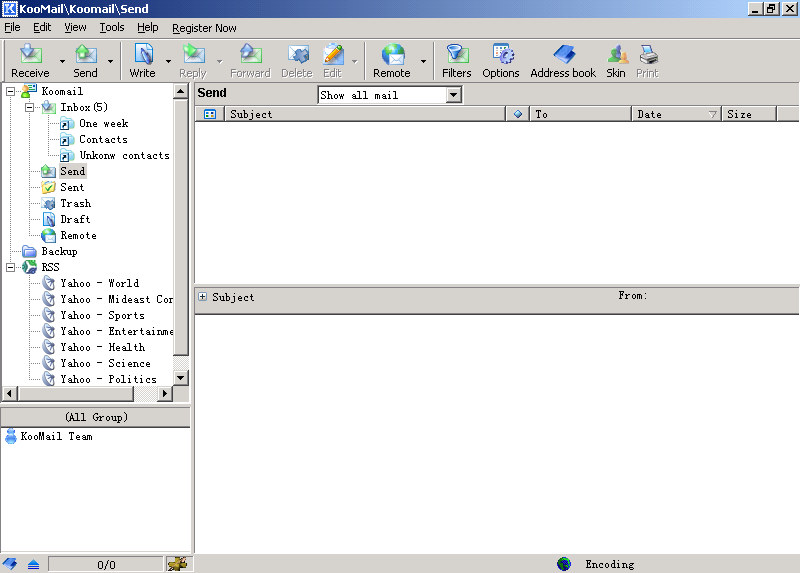
Task: Click the Print toolbar icon
Action: tap(647, 61)
